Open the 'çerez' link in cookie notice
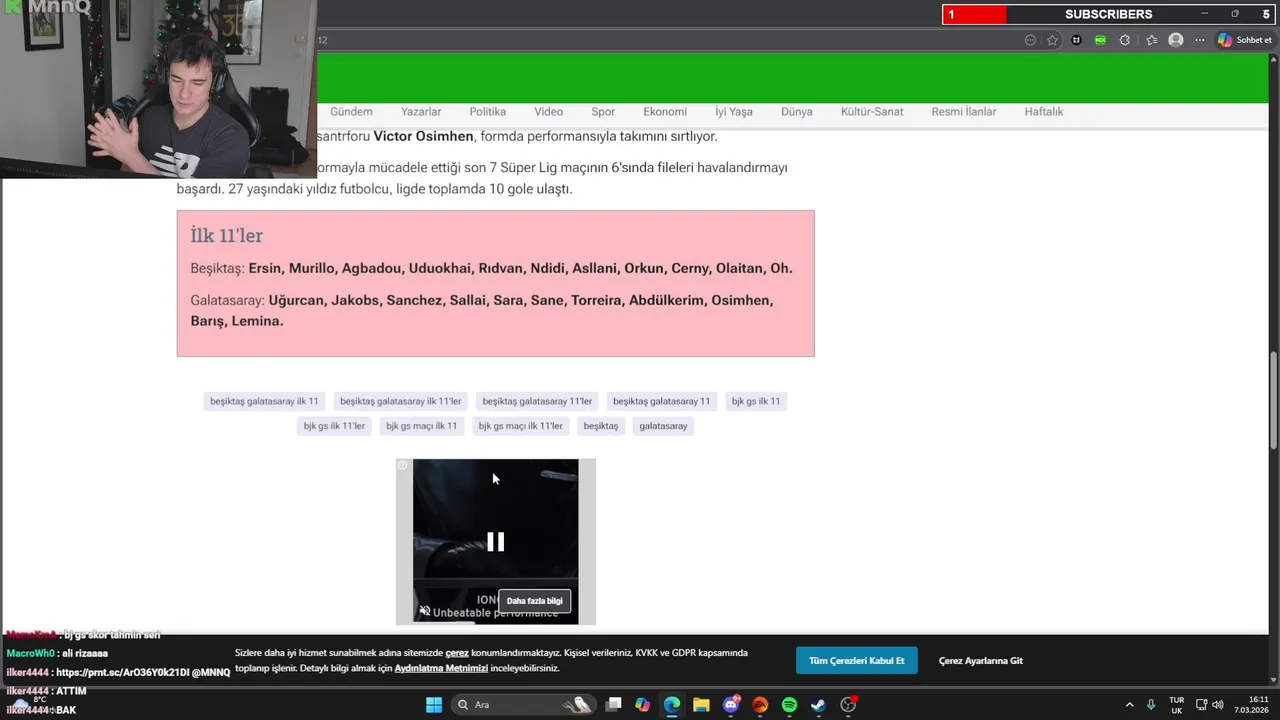The image size is (1280, 720). (x=457, y=653)
